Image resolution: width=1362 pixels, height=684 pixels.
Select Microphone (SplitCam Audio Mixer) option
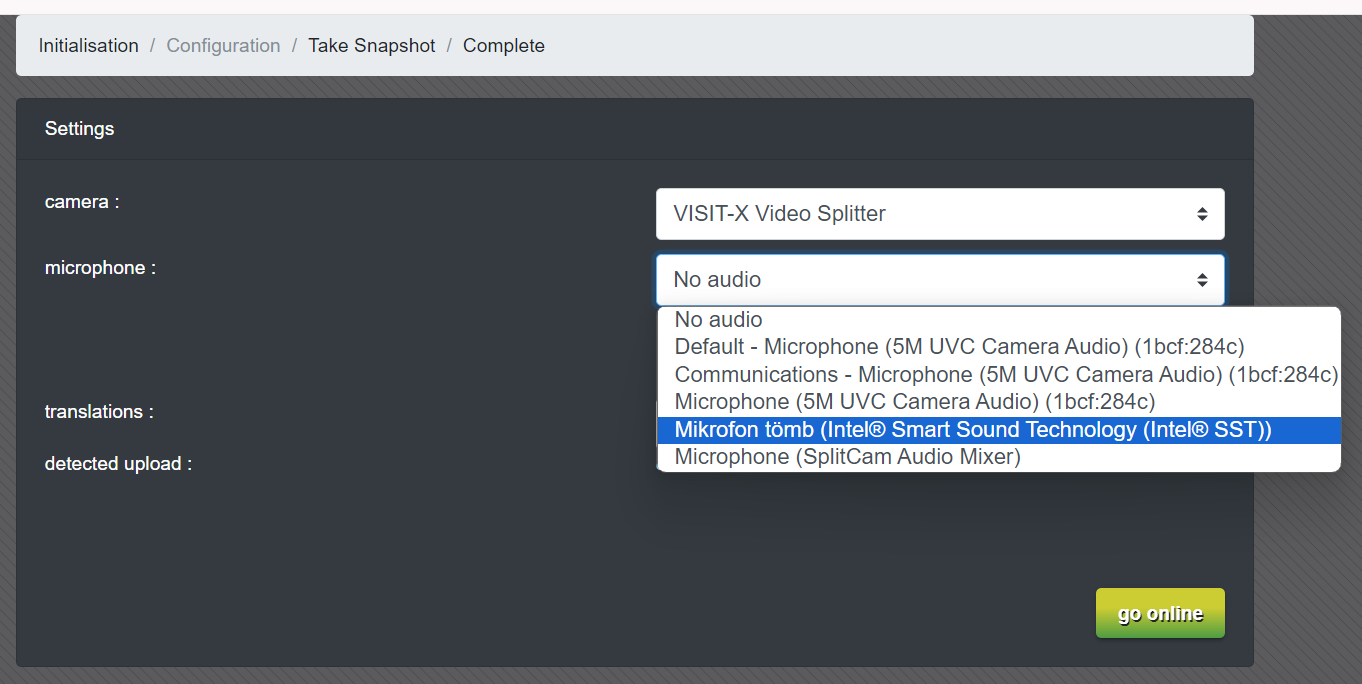999,457
